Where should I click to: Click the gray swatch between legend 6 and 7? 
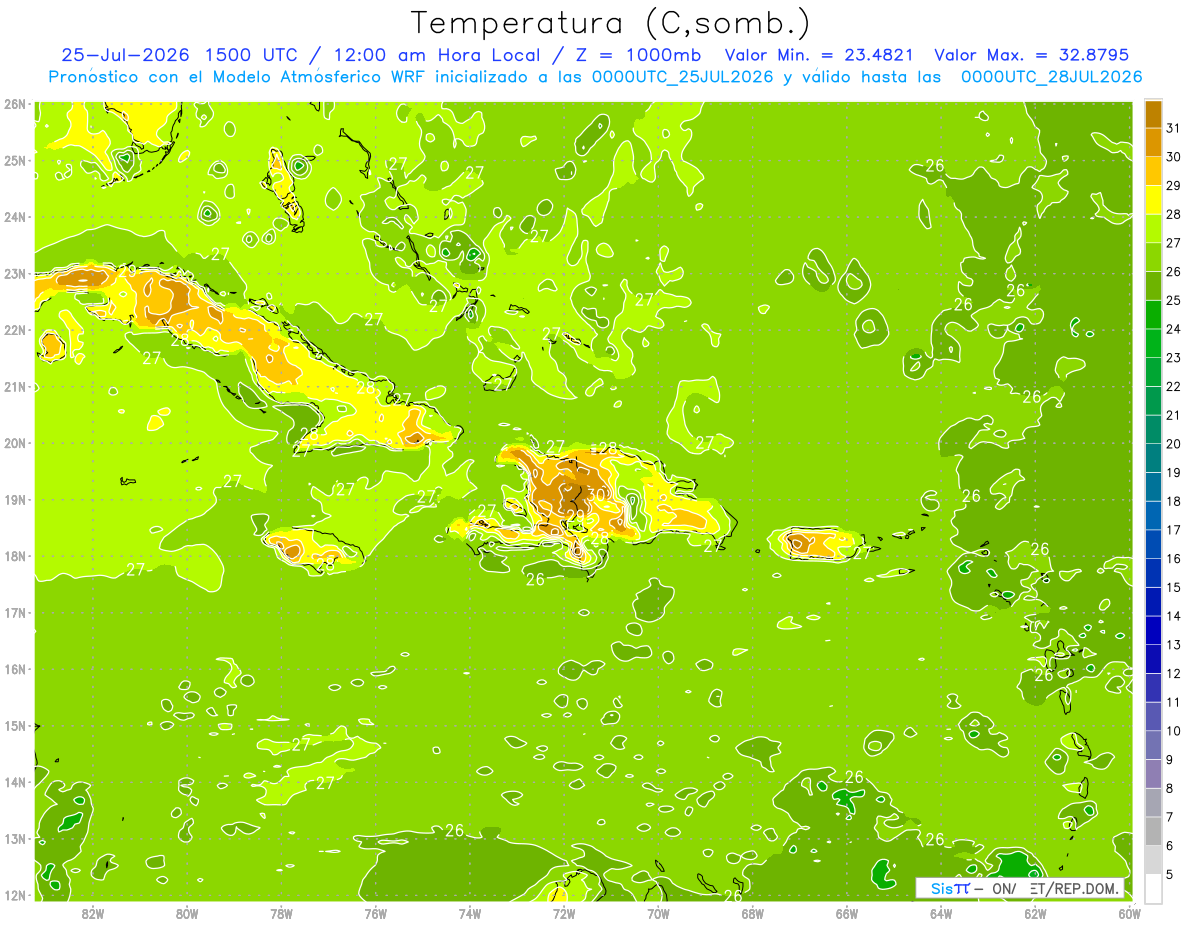point(1153,830)
